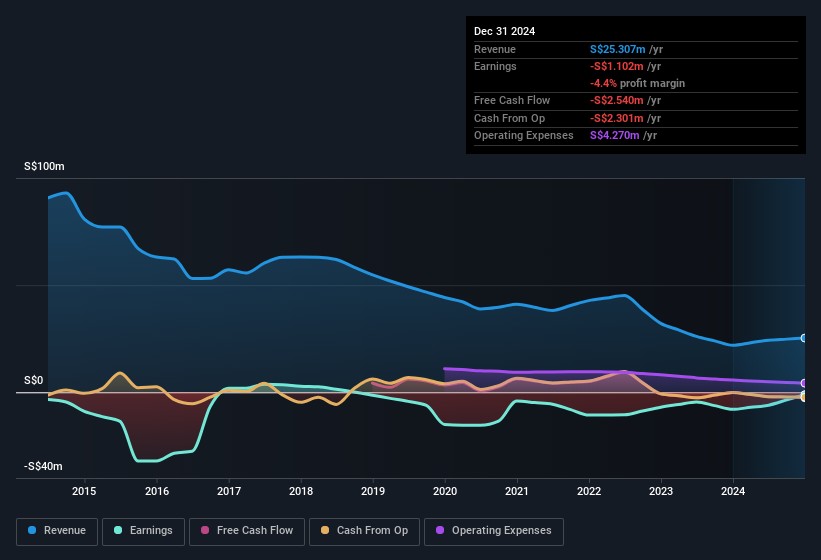Jump to 2022 on the time axis
821x560 pixels.
point(589,491)
